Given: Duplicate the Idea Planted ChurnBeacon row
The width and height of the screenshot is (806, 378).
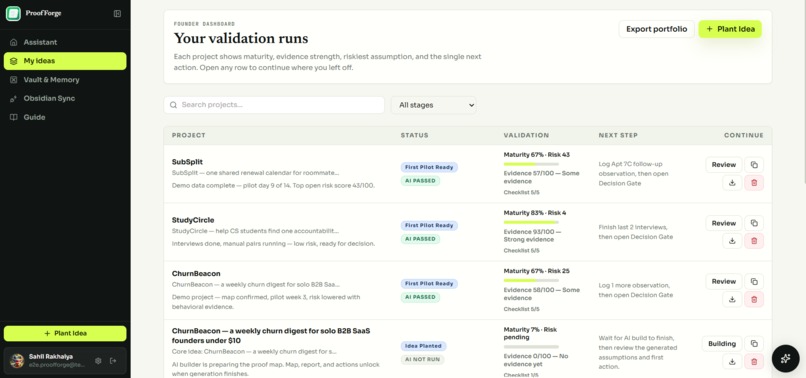Looking at the screenshot, I should point(754,344).
